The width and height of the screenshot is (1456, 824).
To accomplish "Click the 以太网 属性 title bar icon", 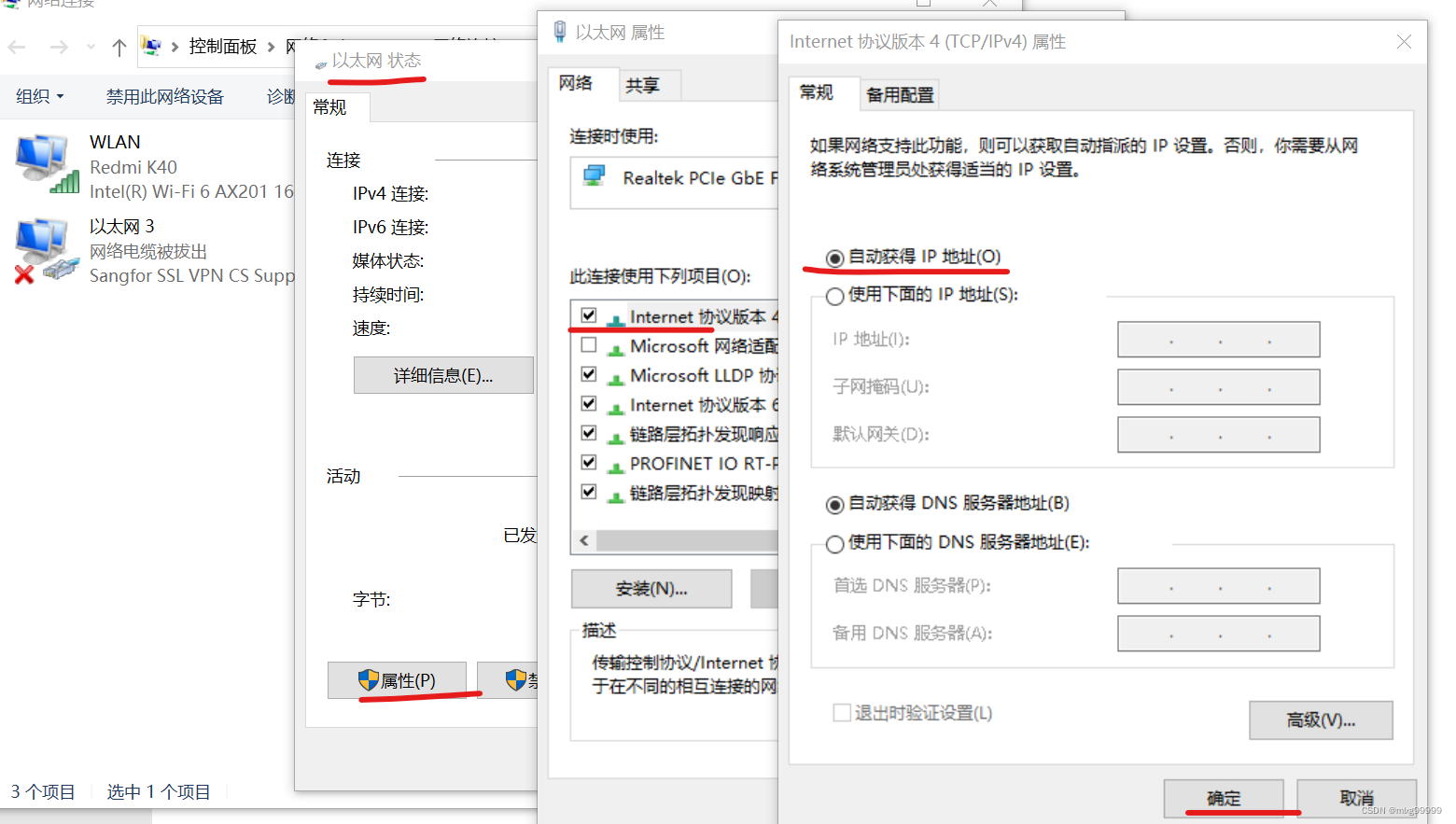I will tap(560, 33).
